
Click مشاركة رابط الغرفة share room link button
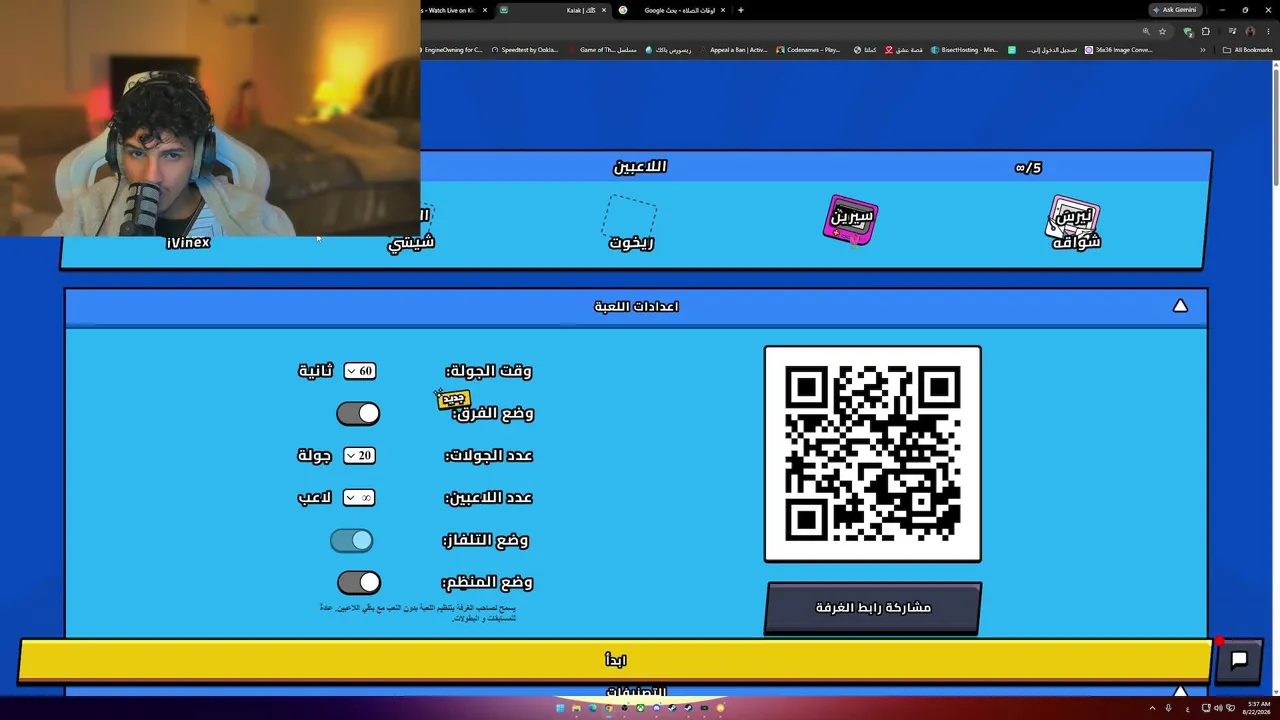873,608
